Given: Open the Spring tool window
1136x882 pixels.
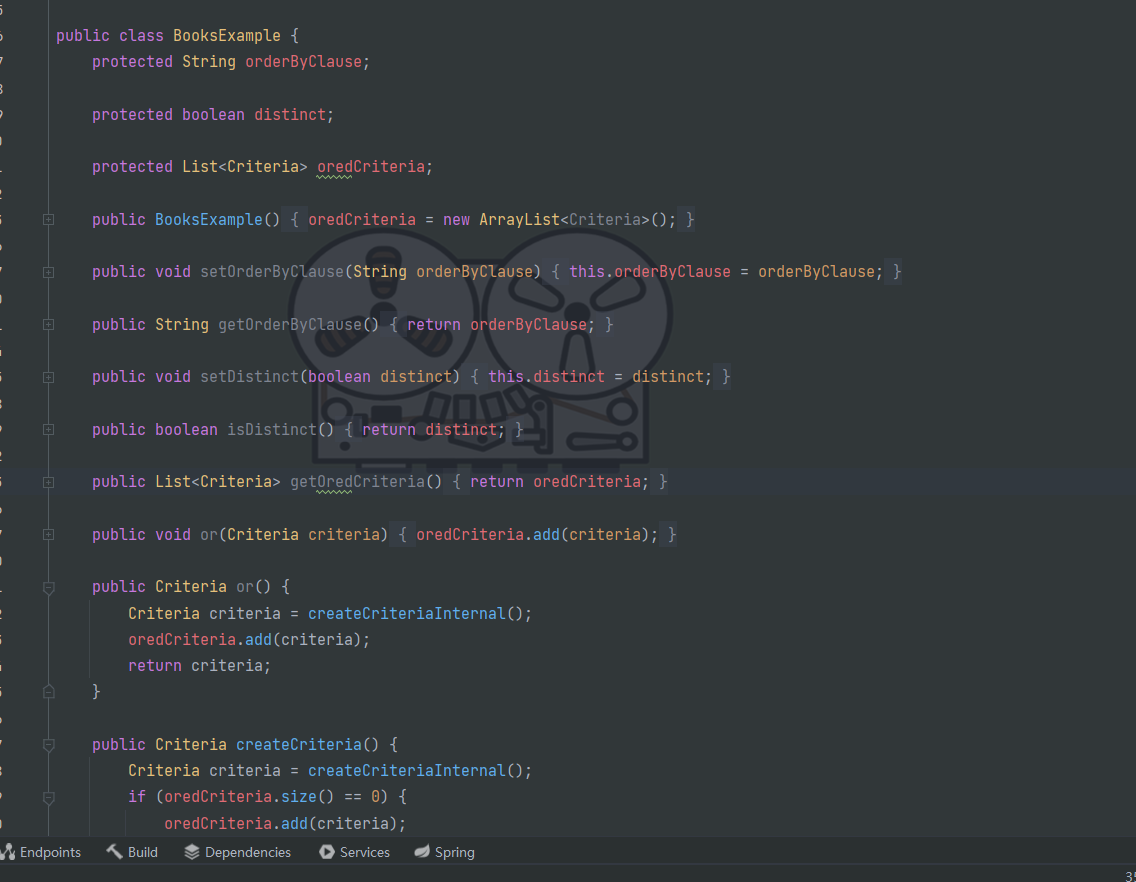Looking at the screenshot, I should (x=444, y=852).
